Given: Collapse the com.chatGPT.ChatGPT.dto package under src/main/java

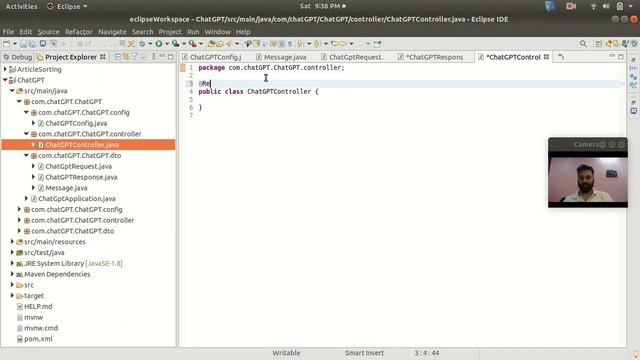Looking at the screenshot, I should click(26, 156).
